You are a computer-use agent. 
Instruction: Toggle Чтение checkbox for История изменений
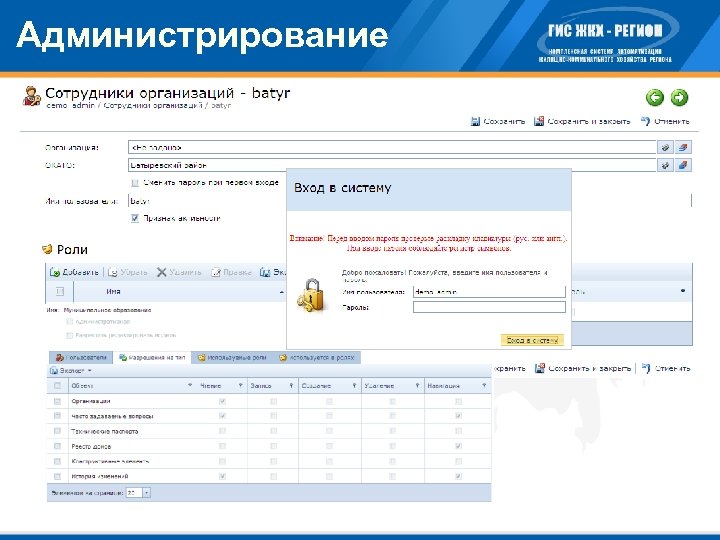(222, 476)
